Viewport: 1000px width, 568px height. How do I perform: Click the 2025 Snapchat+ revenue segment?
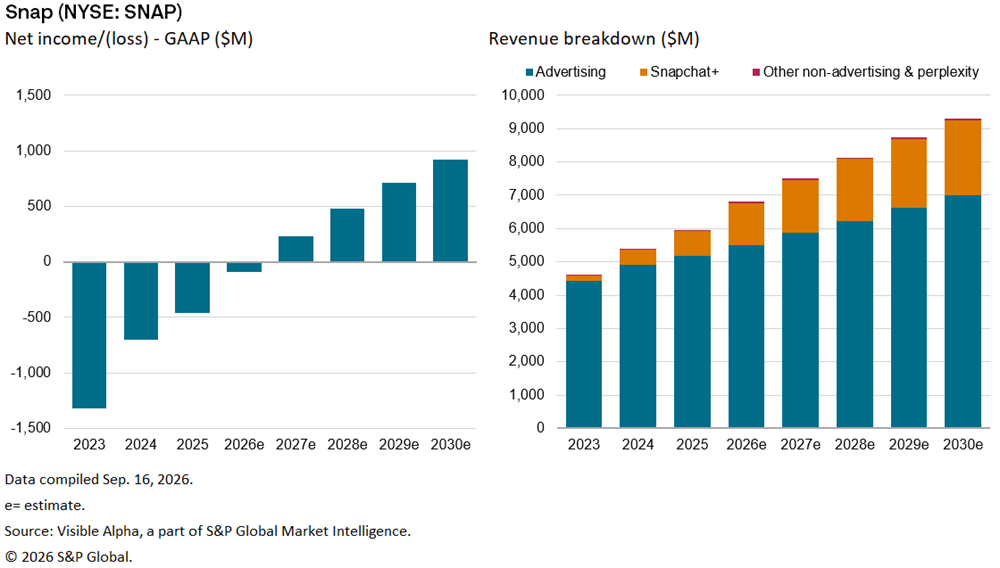point(692,244)
